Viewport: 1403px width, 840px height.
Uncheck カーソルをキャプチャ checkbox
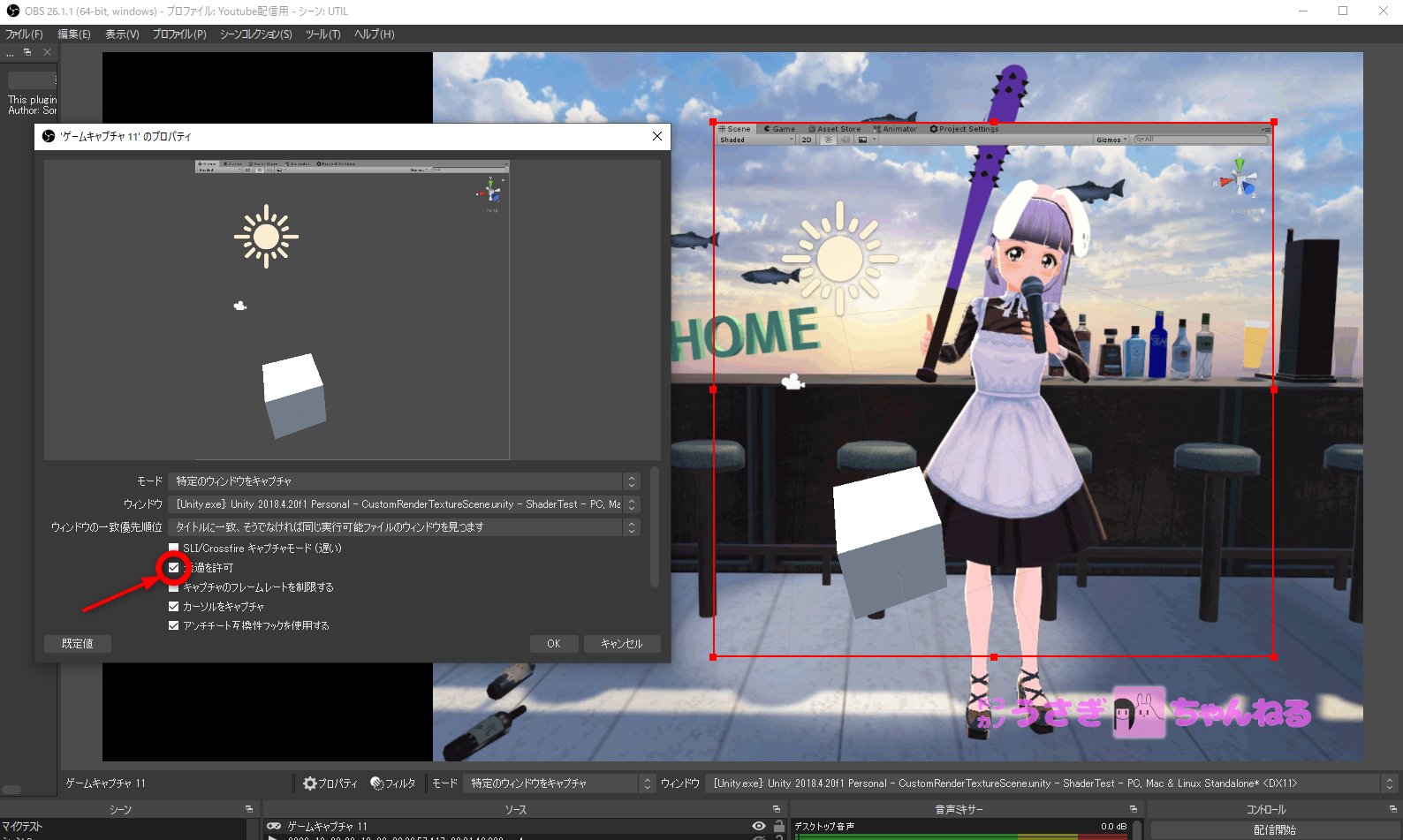tap(173, 607)
